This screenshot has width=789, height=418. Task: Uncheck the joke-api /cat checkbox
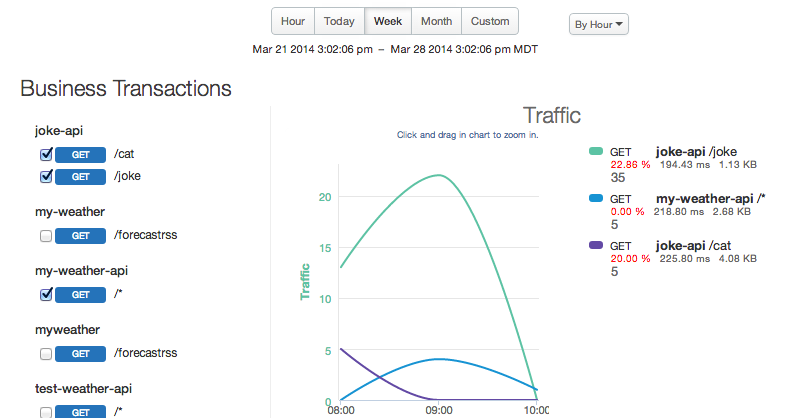(45, 155)
